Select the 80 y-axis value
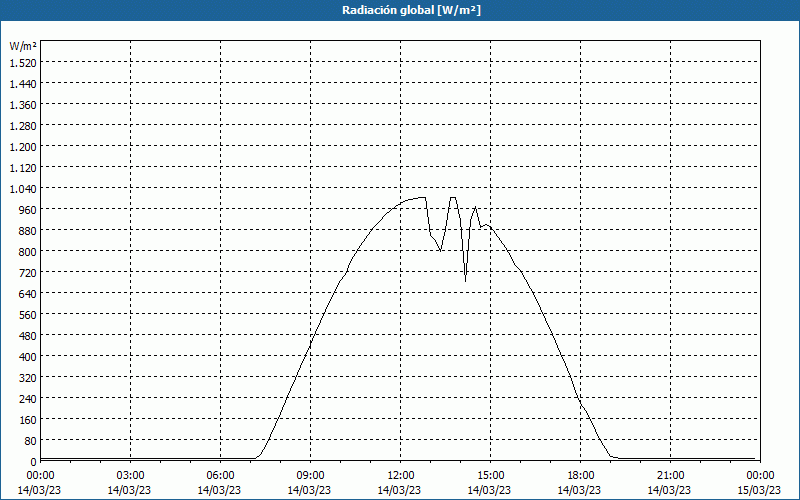This screenshot has height=500, width=800. [30, 441]
